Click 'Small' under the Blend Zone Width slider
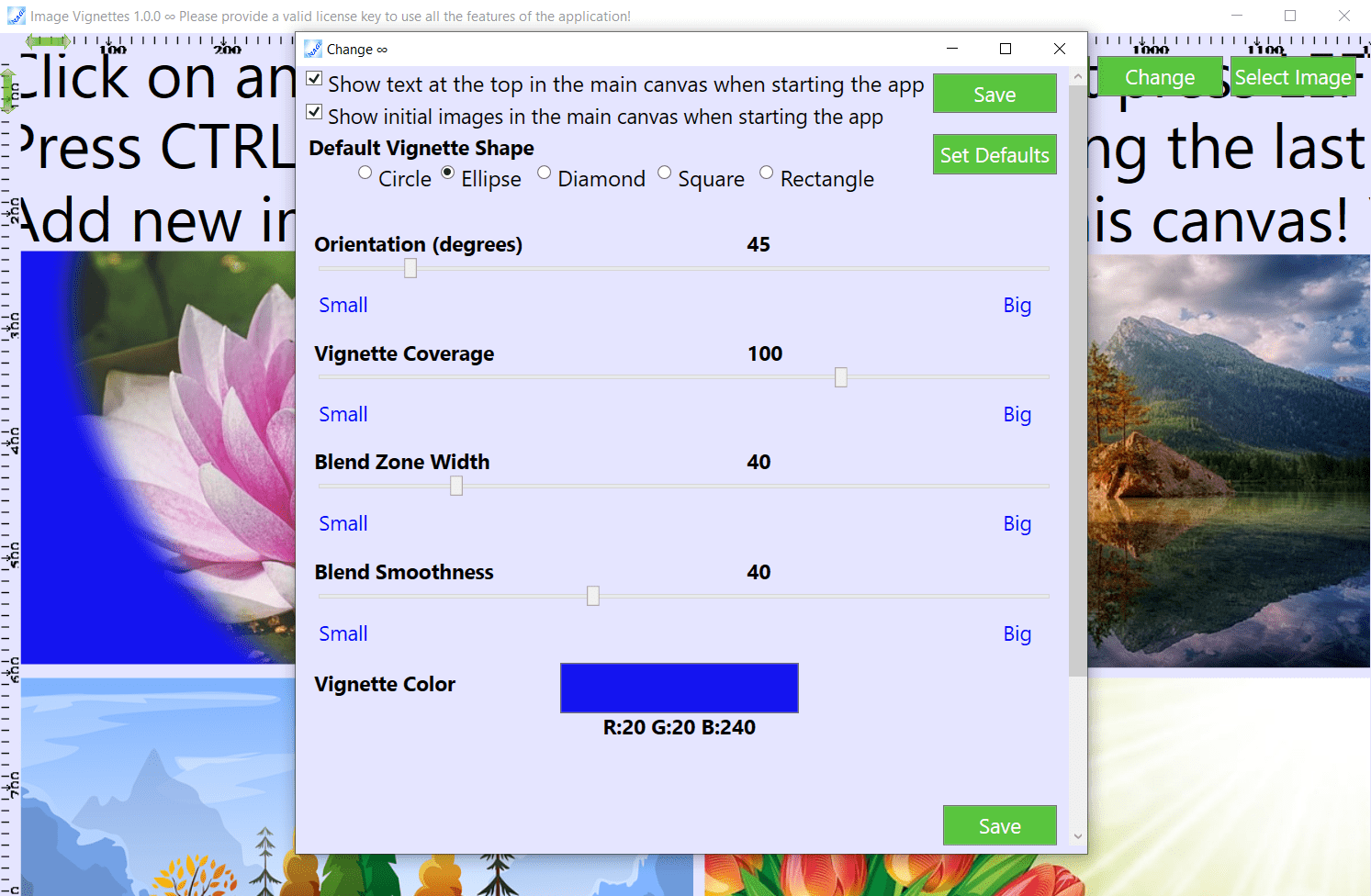 343,523
